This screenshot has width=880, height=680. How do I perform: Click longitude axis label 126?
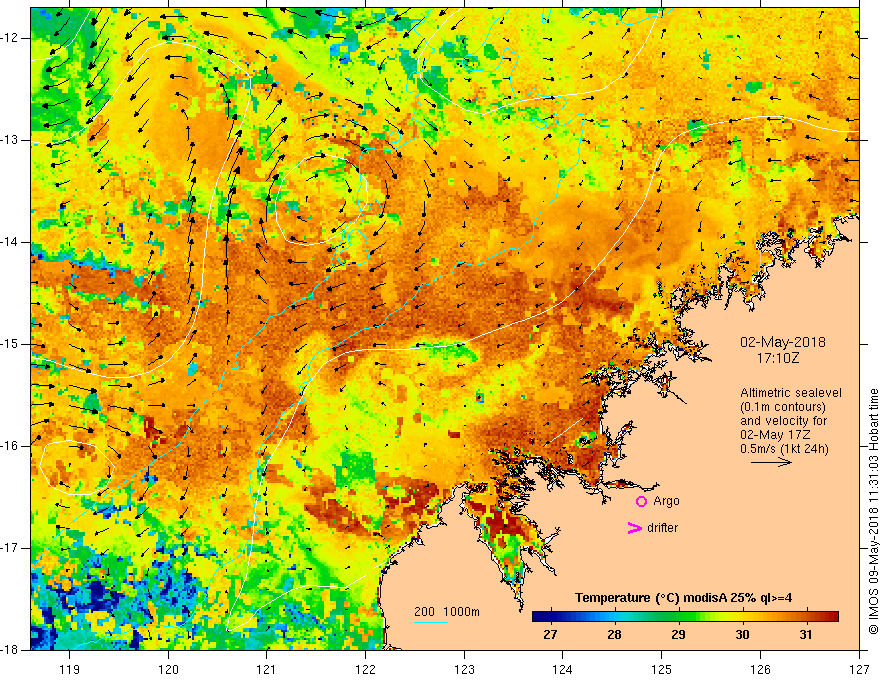[x=760, y=669]
